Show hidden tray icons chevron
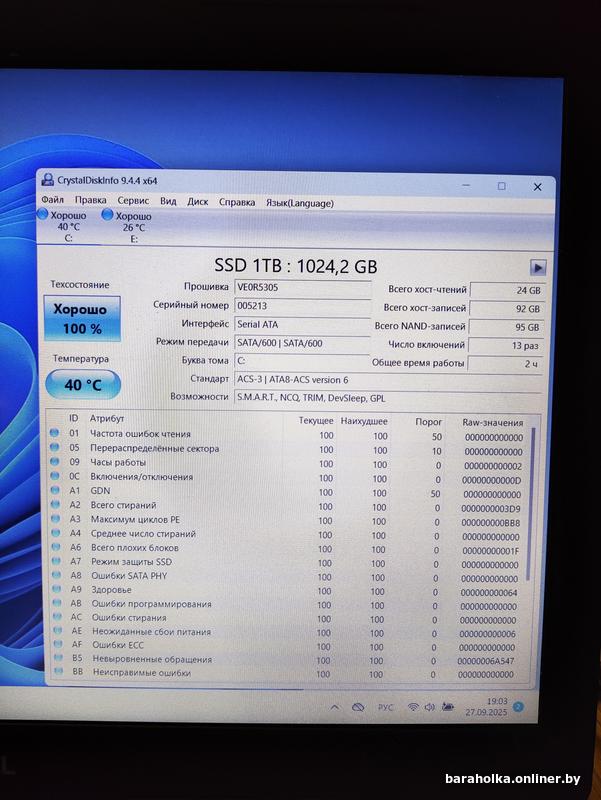 [335, 707]
